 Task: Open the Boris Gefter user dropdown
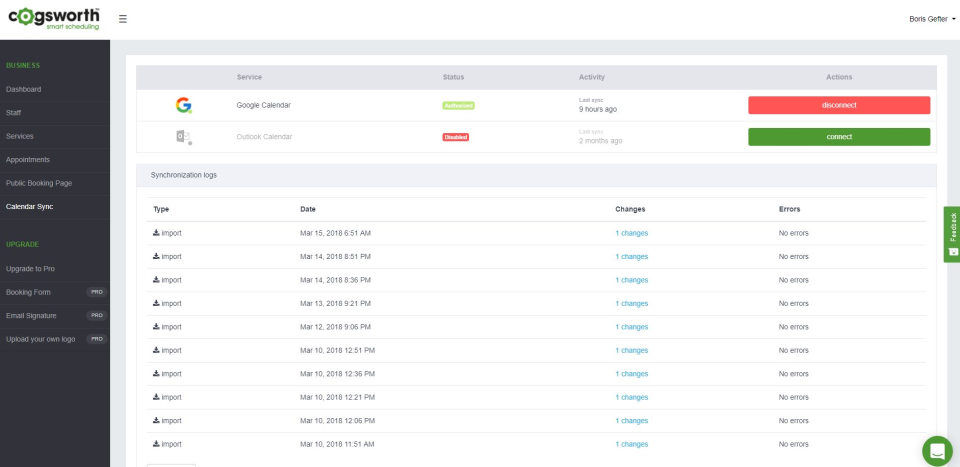pos(932,19)
